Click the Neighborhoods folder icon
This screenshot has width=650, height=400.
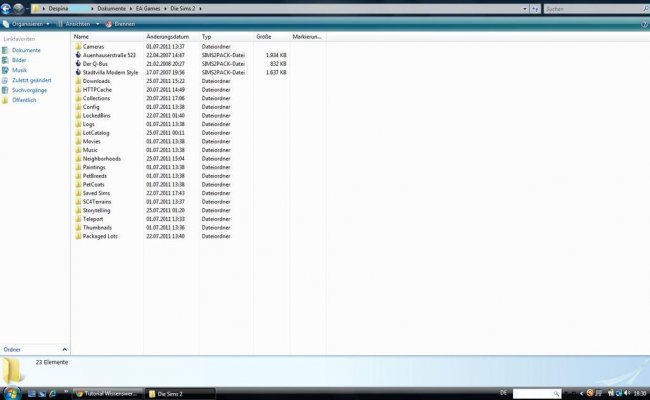click(78, 158)
